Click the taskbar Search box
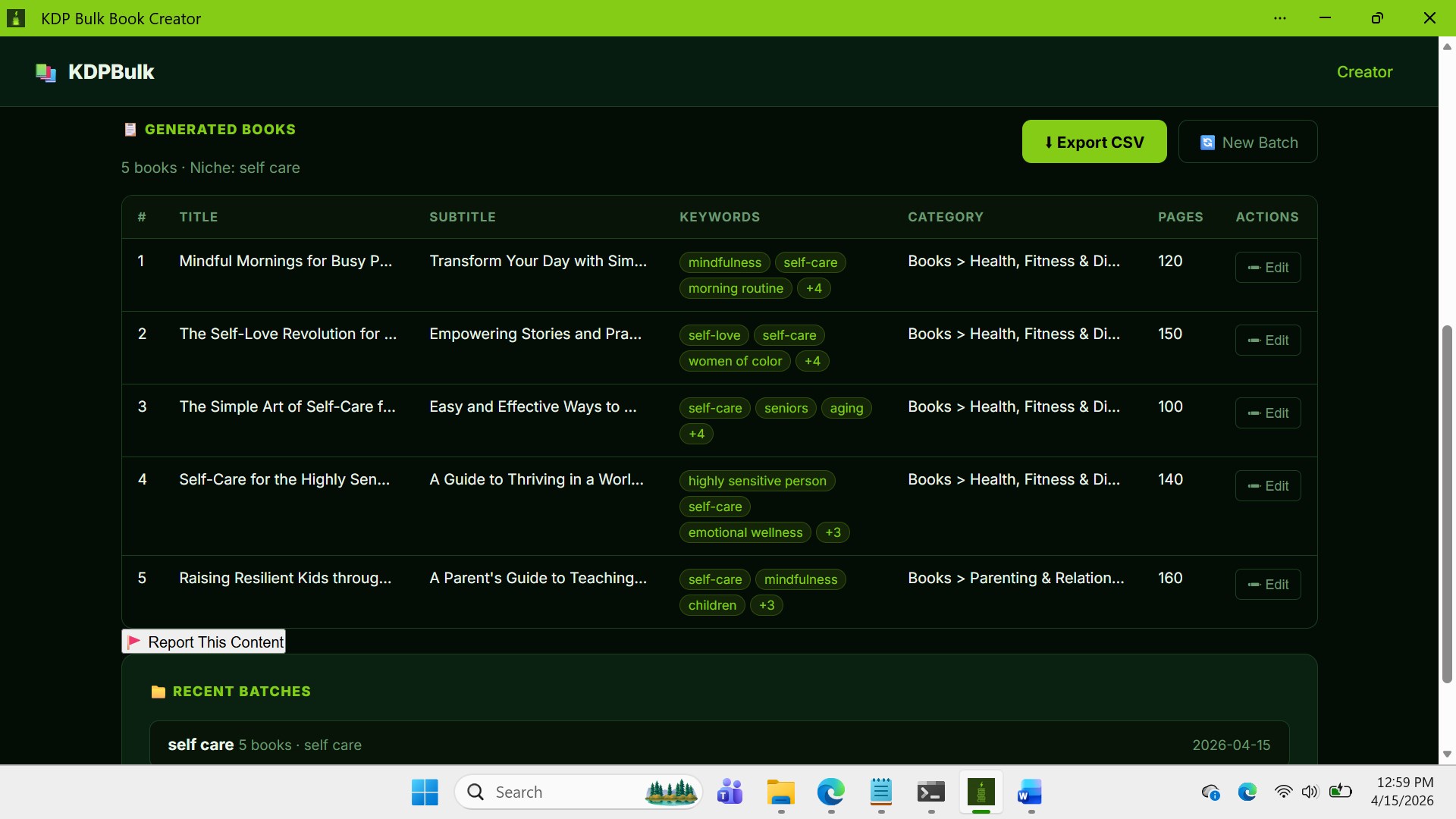 pos(579,792)
